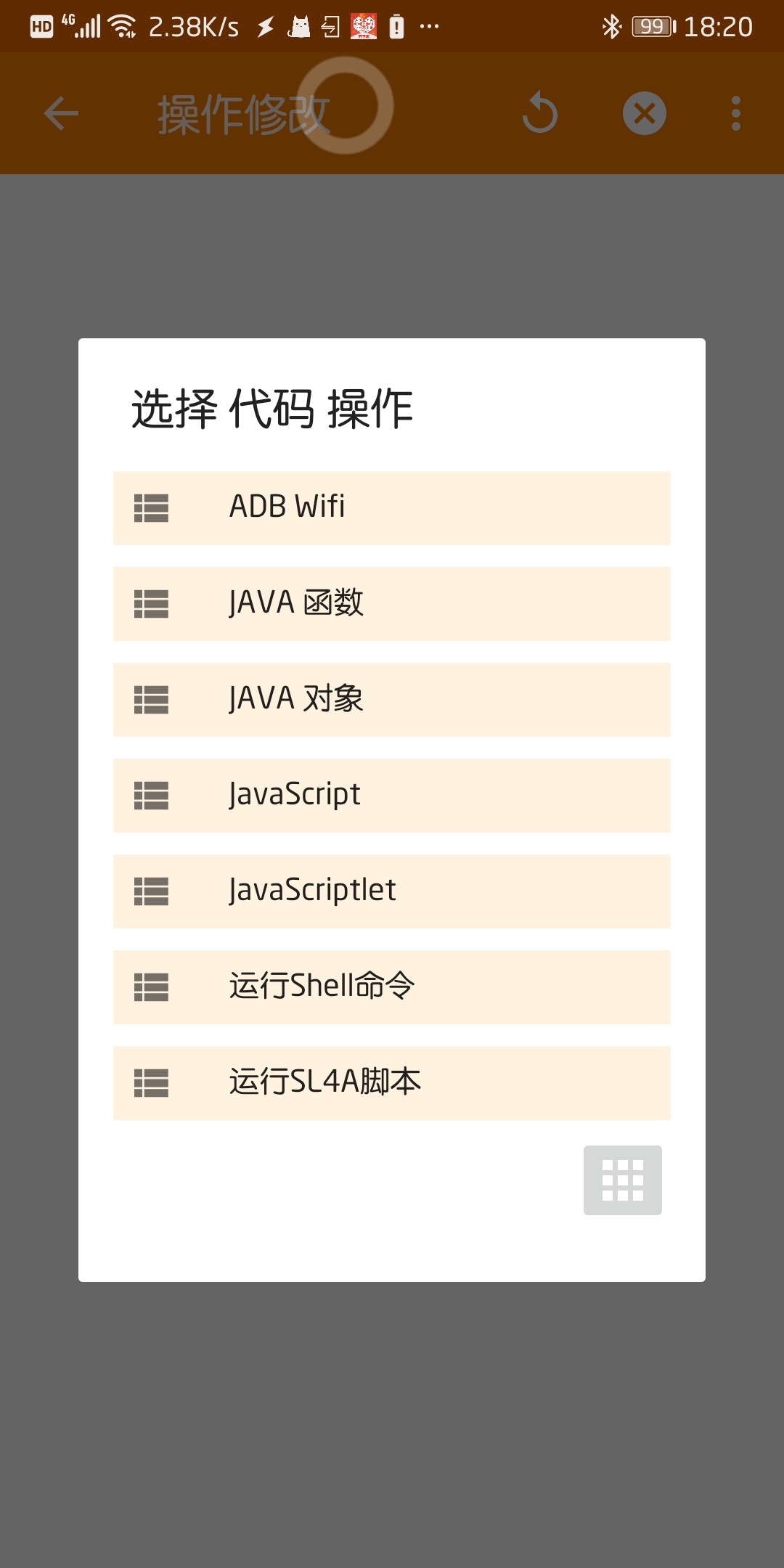Tap list icon beside 运行SL4A脚本
Image resolution: width=784 pixels, height=1568 pixels.
click(151, 1083)
